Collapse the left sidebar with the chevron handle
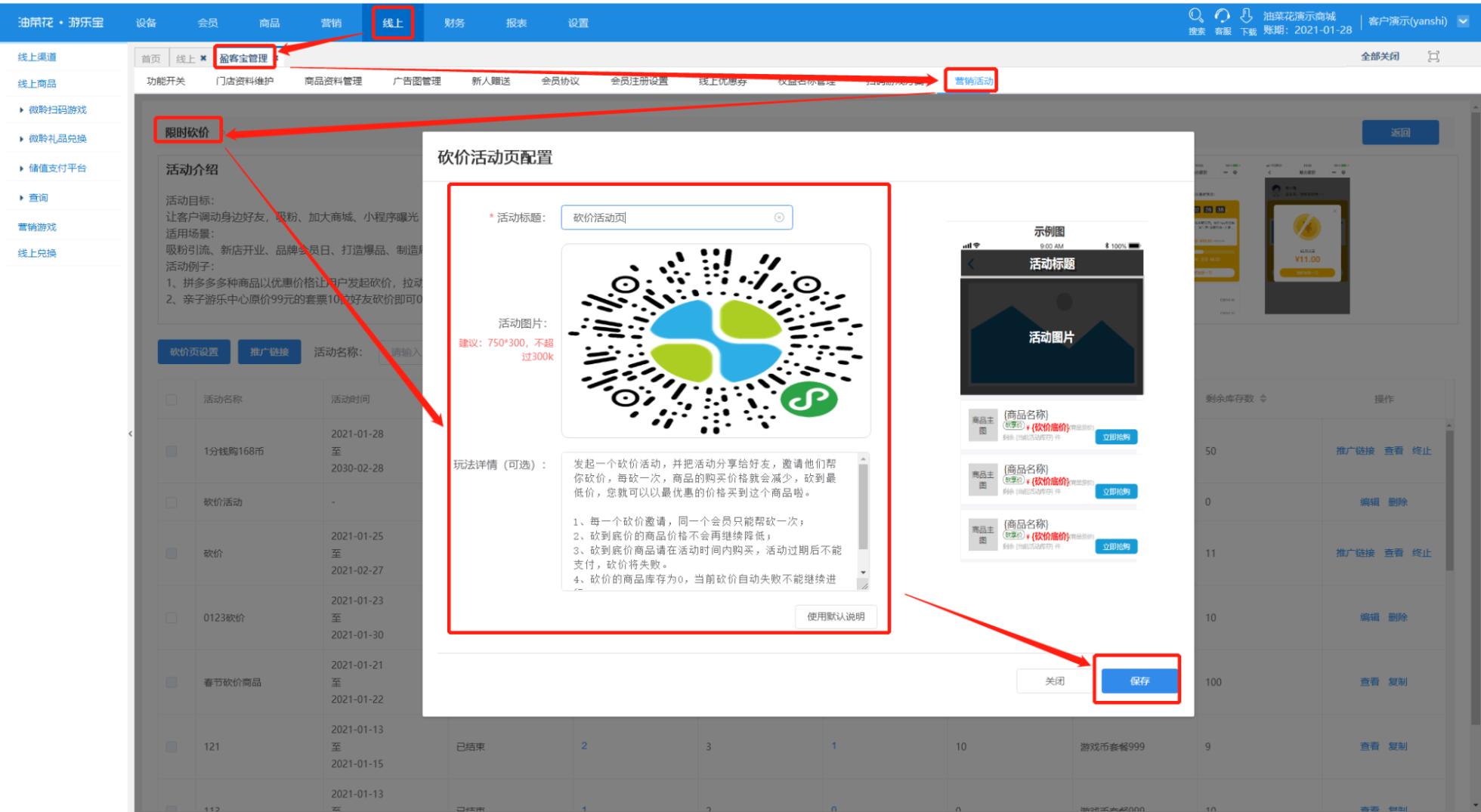This screenshot has height=812, width=1481. tap(130, 434)
